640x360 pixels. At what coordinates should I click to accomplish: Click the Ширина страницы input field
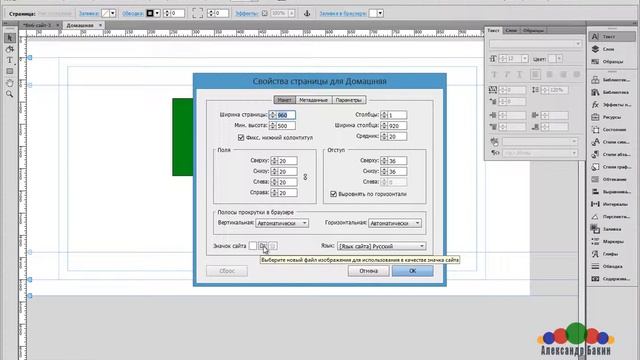pyautogui.click(x=286, y=116)
